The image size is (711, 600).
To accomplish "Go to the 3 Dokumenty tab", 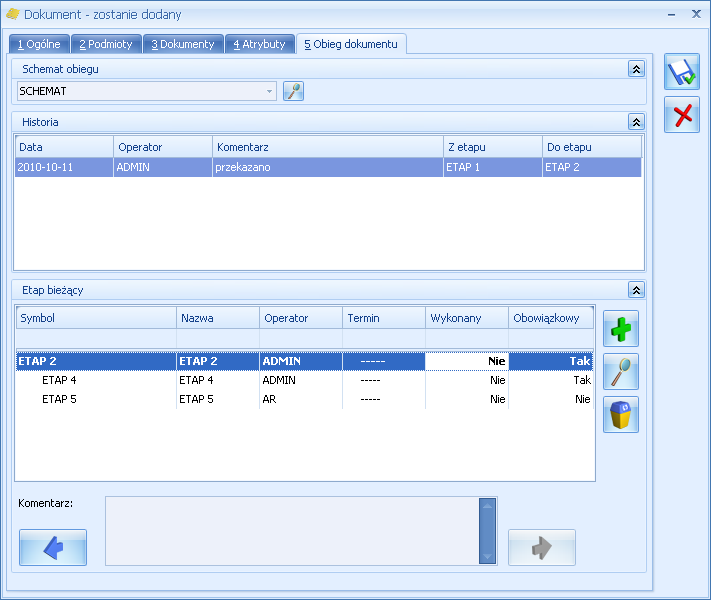I will [183, 44].
